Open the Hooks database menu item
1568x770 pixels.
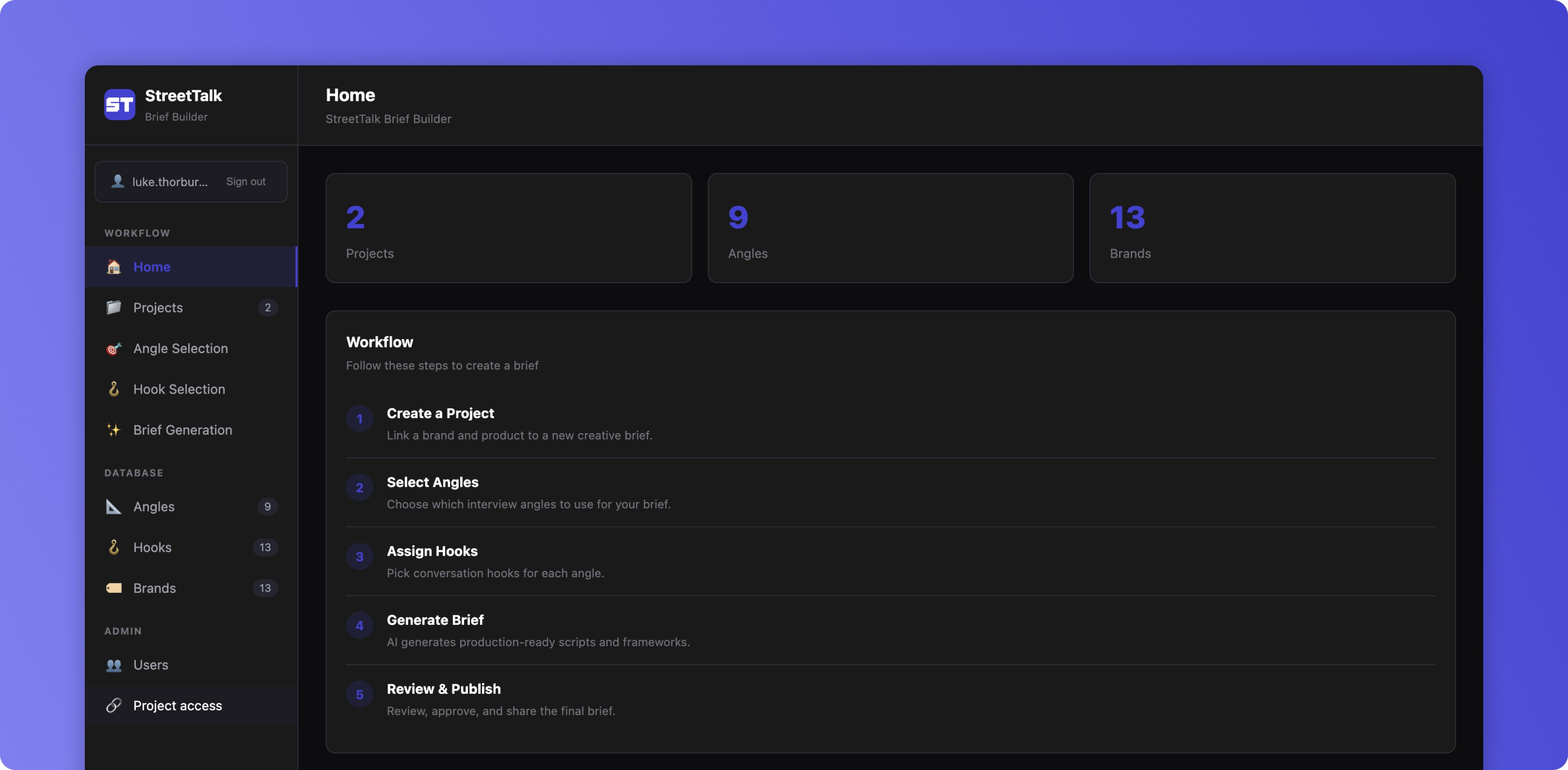(152, 547)
